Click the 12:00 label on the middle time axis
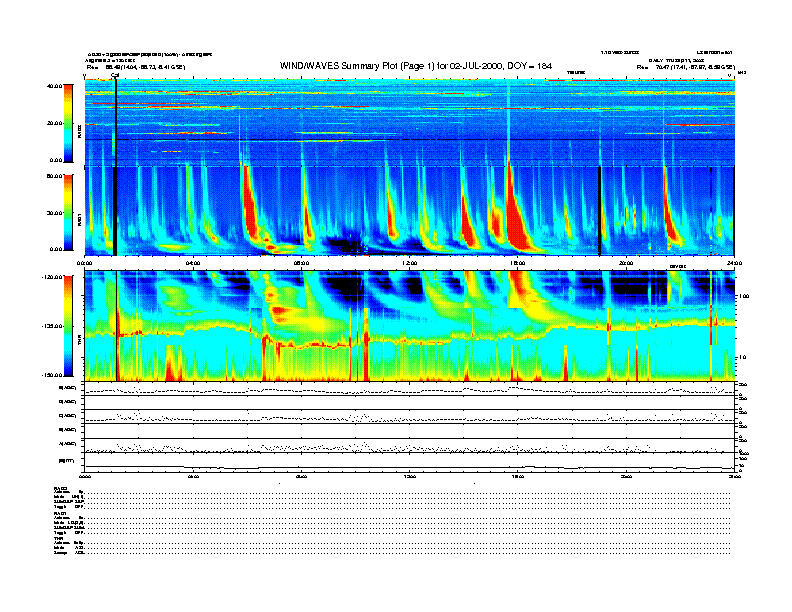 coord(409,263)
